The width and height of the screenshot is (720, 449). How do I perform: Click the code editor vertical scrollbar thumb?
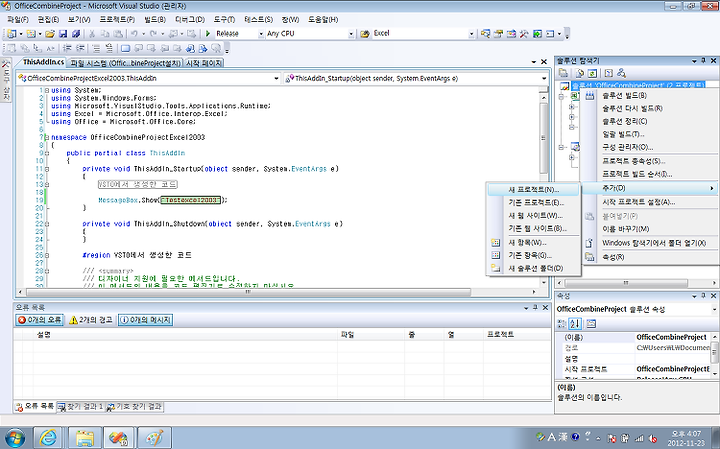click(x=544, y=138)
